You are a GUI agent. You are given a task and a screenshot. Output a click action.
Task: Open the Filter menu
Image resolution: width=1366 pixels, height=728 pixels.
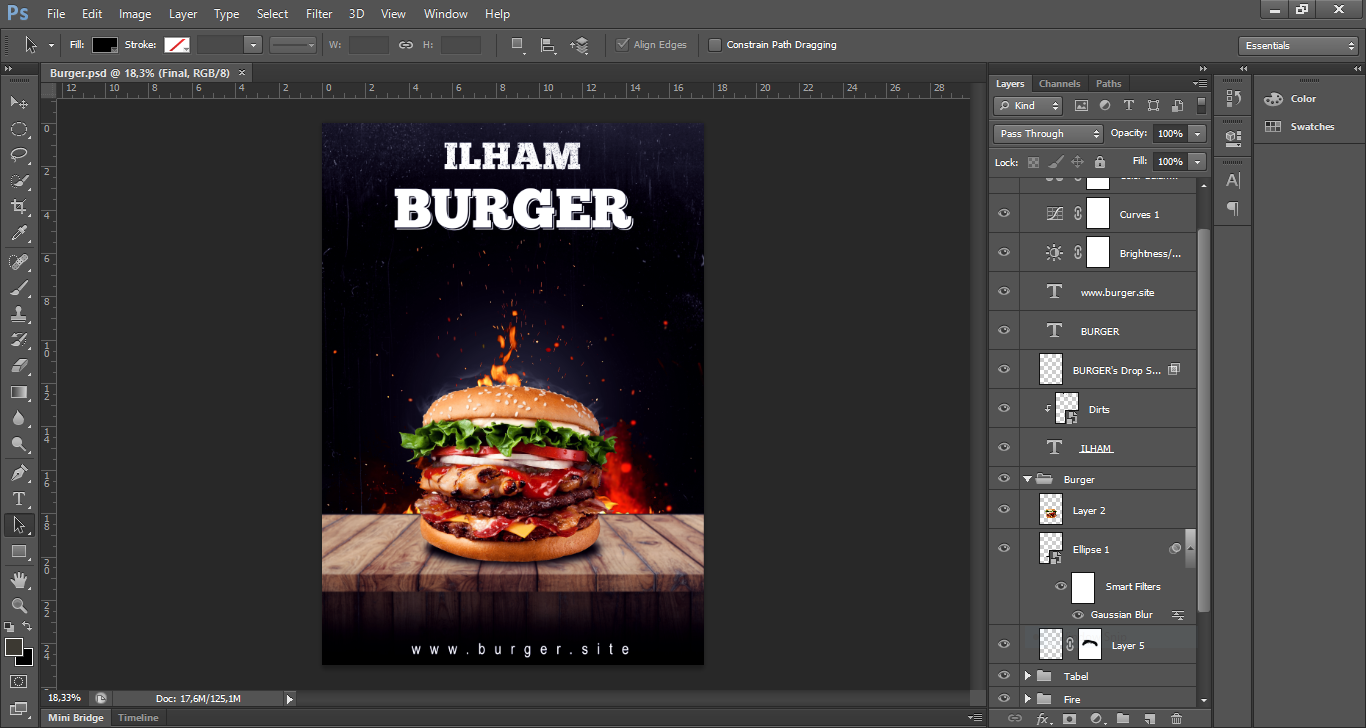[319, 14]
